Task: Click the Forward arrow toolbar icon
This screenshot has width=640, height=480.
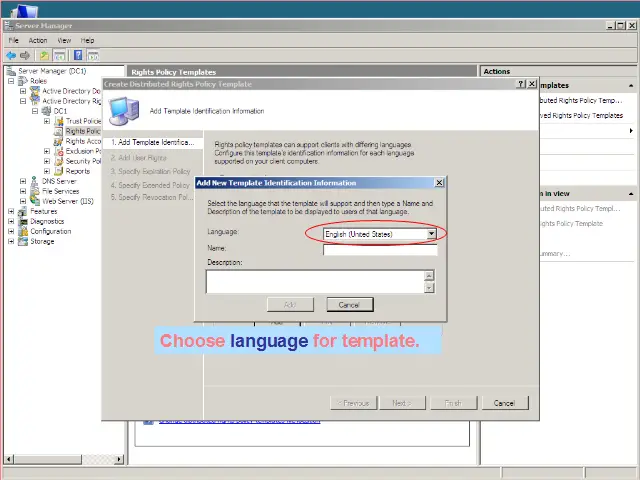Action: point(25,55)
